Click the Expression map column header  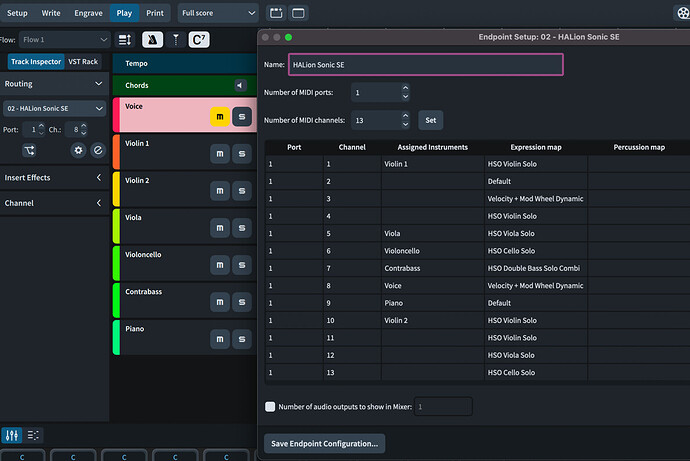[536, 147]
